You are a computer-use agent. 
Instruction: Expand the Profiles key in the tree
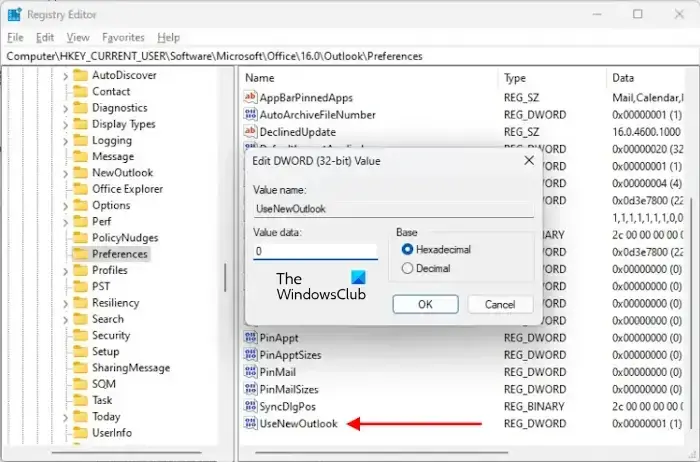point(65,270)
